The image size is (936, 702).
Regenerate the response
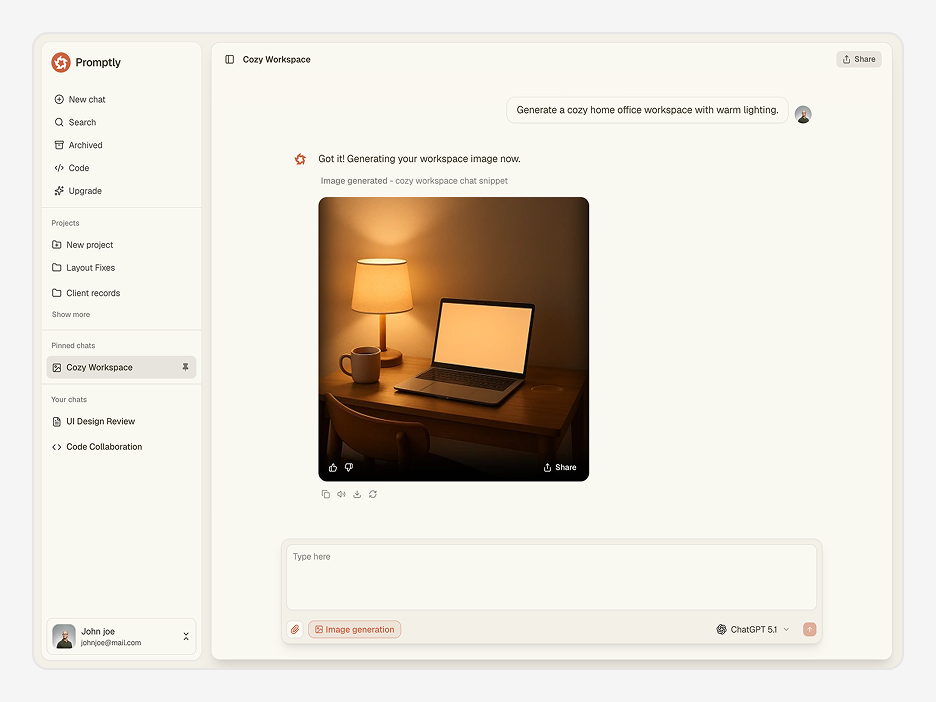[x=373, y=494]
